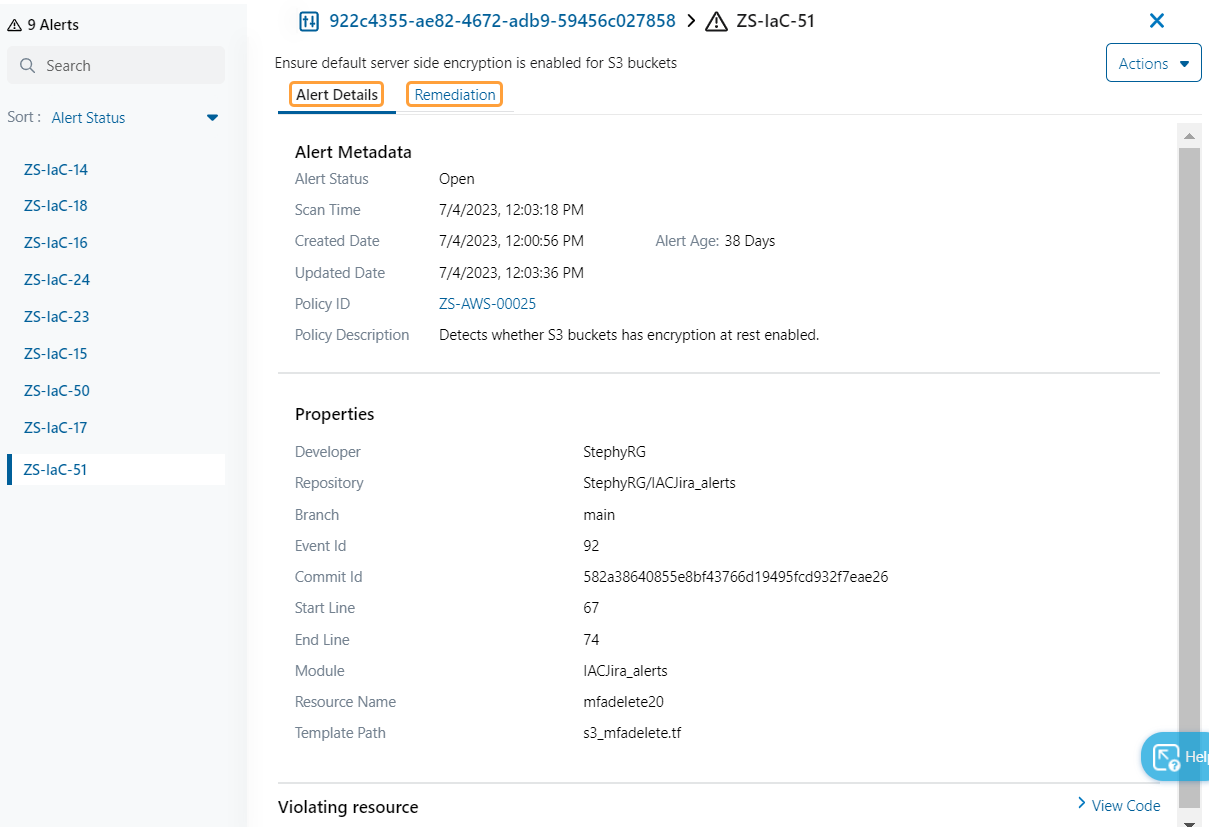Open policy link ZS-AWS-00025

487,303
